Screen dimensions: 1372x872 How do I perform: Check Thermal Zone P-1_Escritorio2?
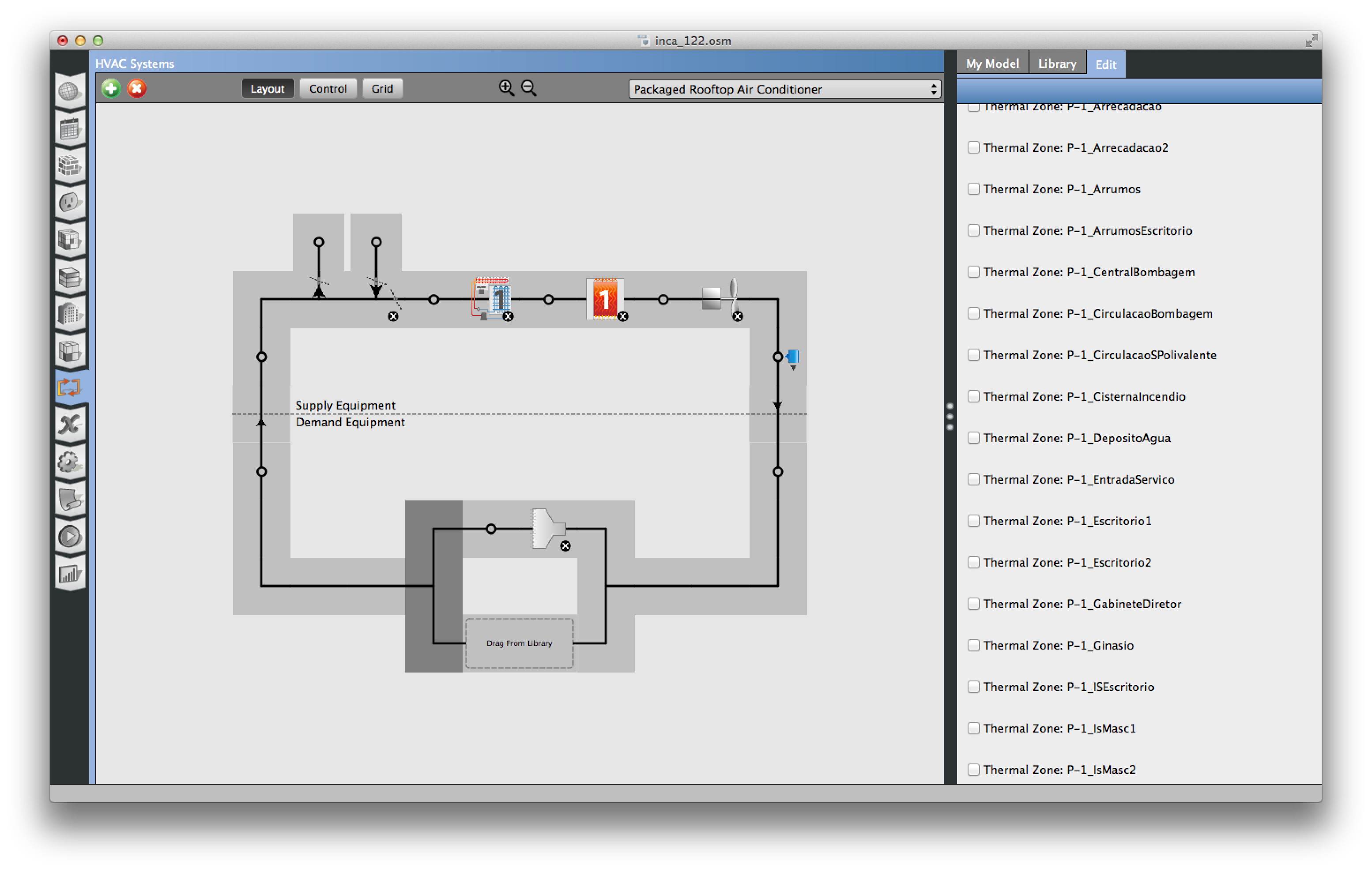pyautogui.click(x=974, y=563)
